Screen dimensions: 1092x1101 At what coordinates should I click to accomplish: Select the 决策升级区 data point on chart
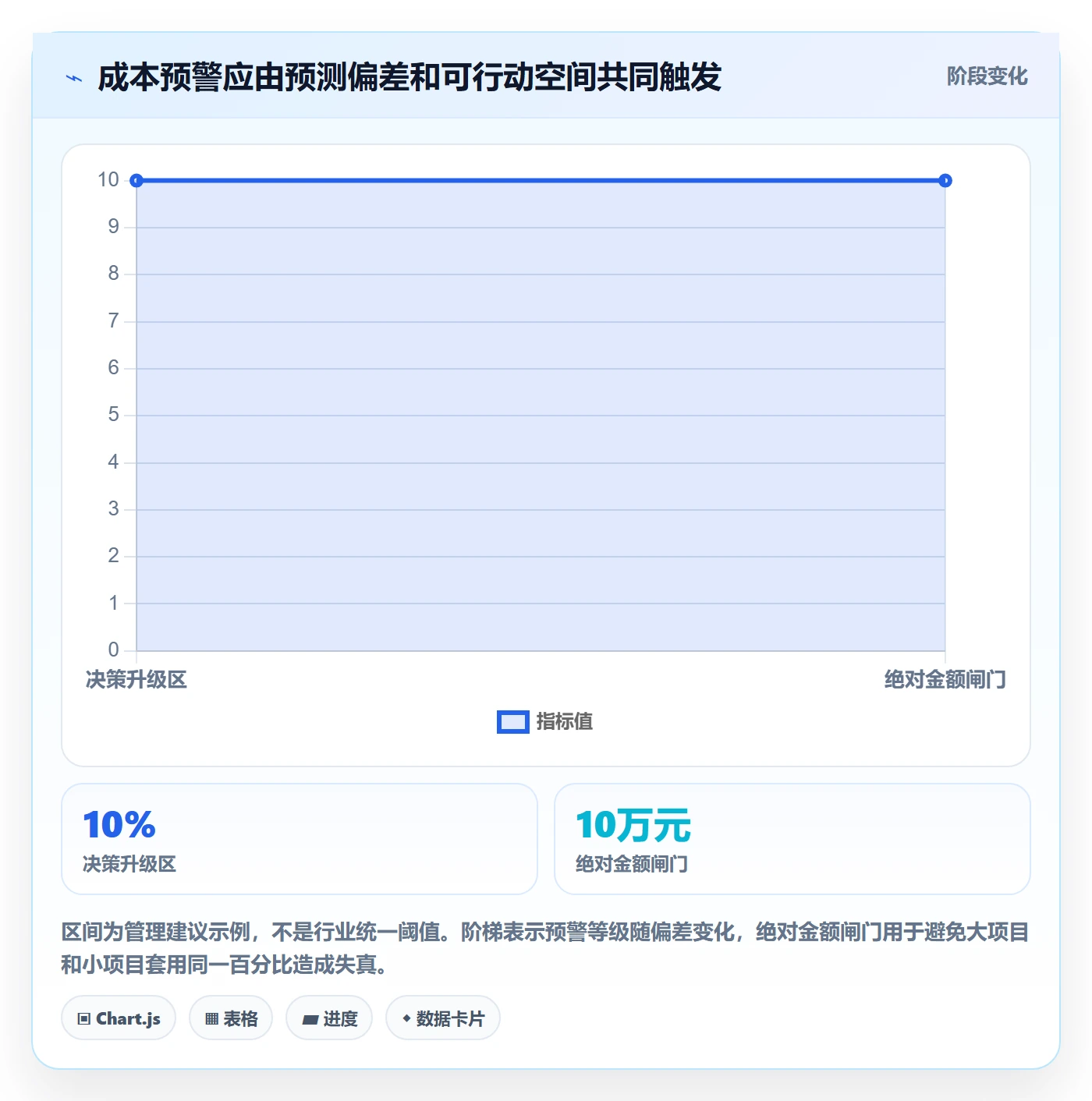coord(136,181)
